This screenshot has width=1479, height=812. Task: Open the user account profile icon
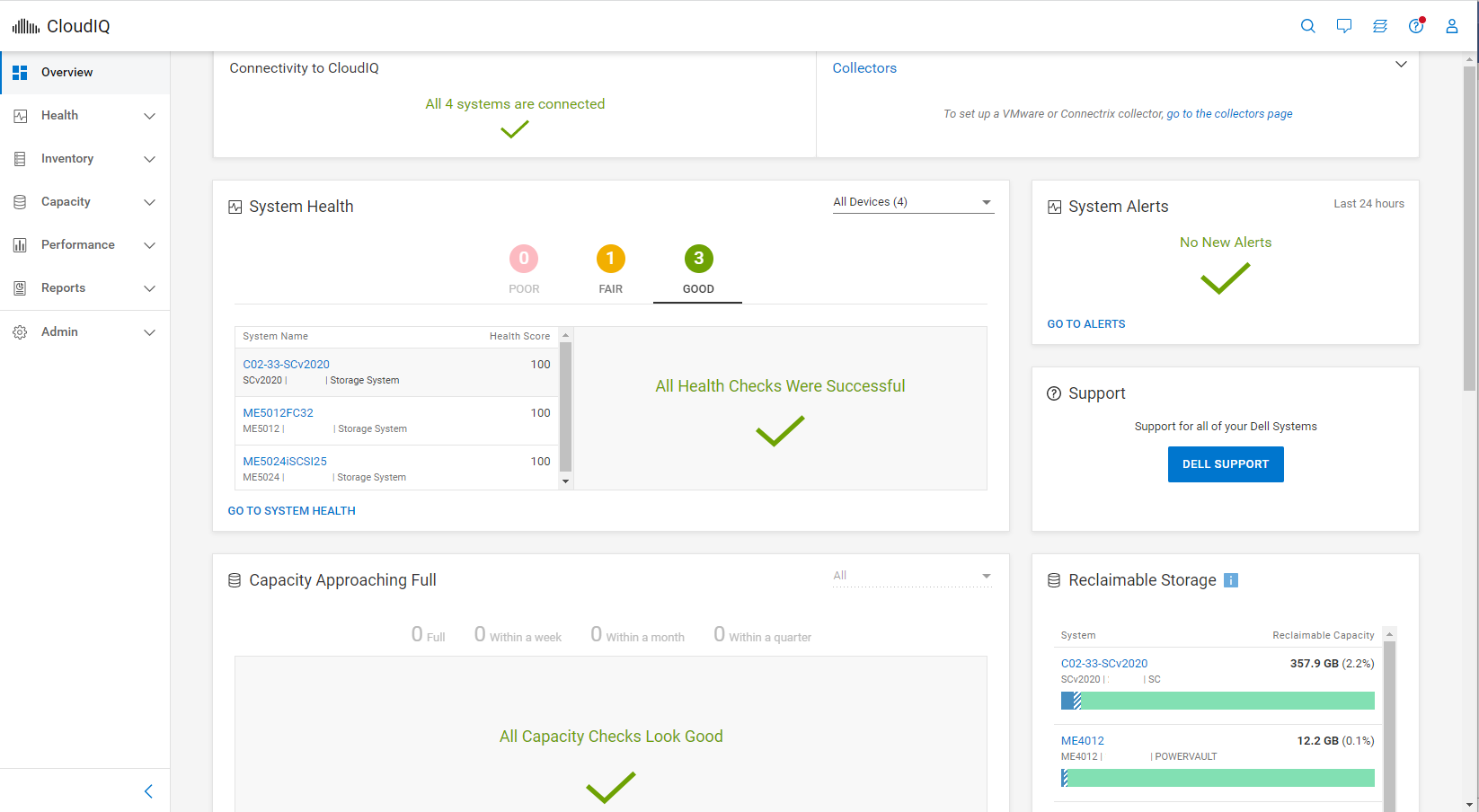click(1451, 26)
